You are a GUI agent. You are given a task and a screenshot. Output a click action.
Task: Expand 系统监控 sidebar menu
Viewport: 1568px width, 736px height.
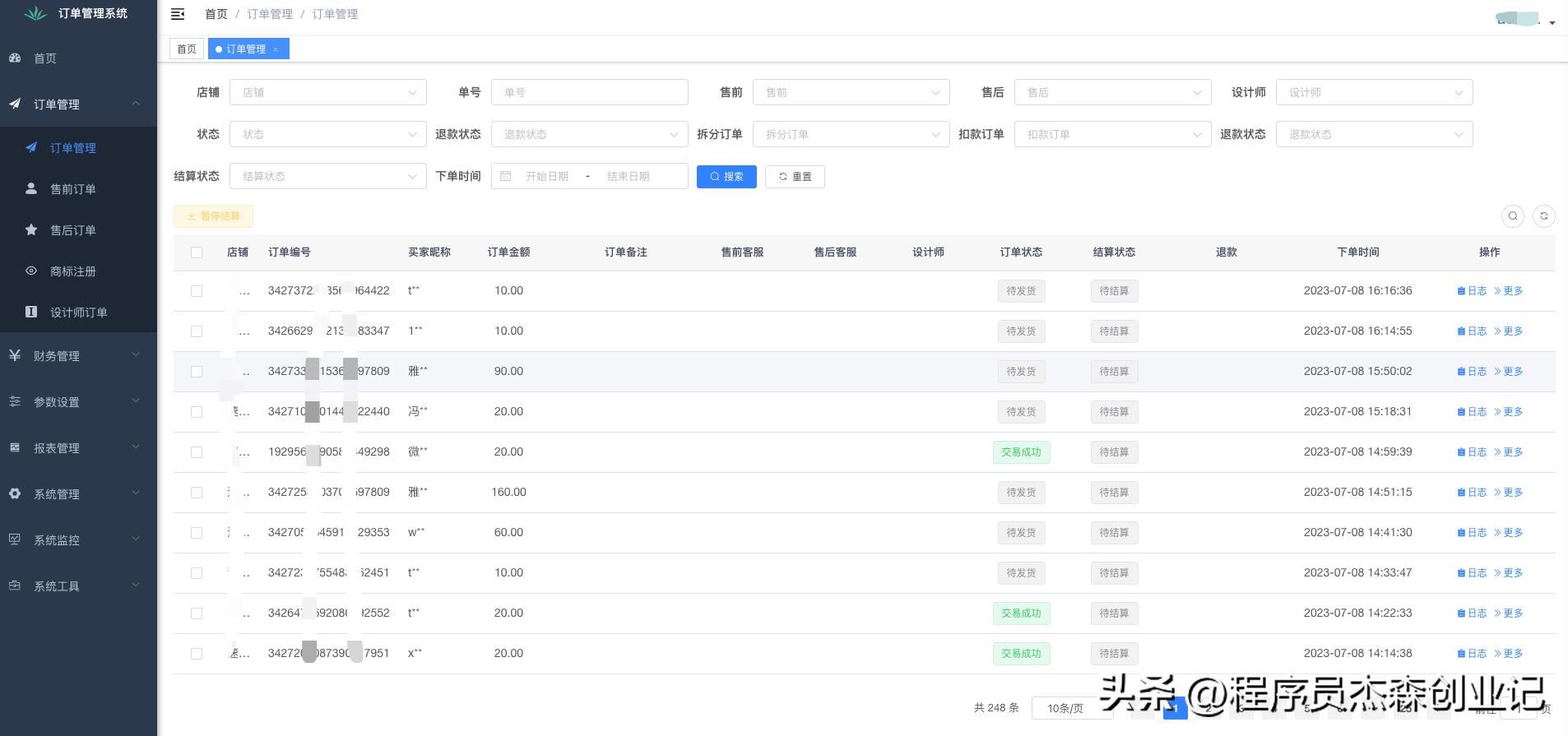coord(78,540)
